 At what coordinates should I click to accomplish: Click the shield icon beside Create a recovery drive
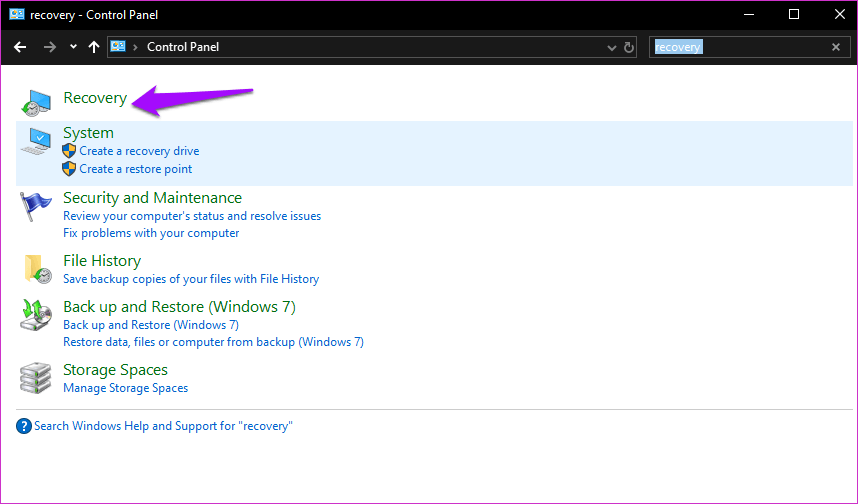pyautogui.click(x=69, y=151)
